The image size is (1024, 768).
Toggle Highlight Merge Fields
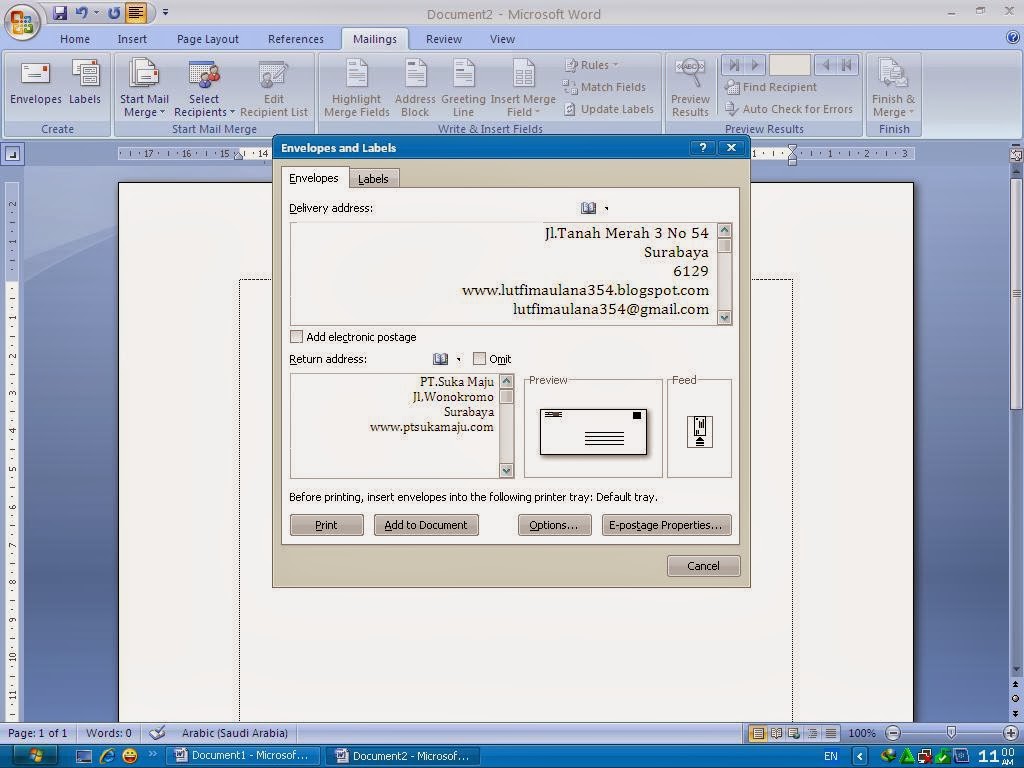[356, 87]
